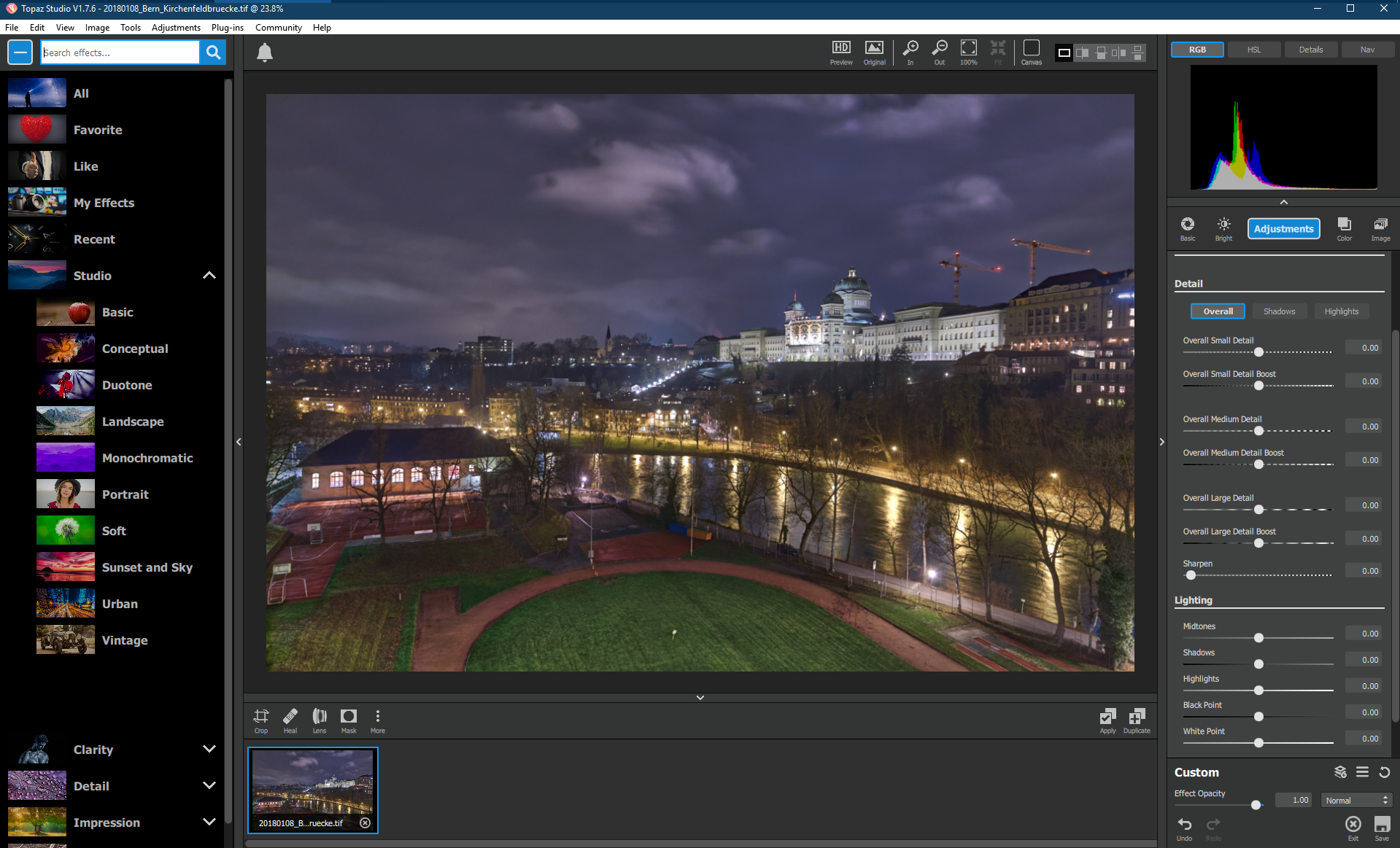Open the Heal tool
The width and height of the screenshot is (1400, 848).
[290, 720]
